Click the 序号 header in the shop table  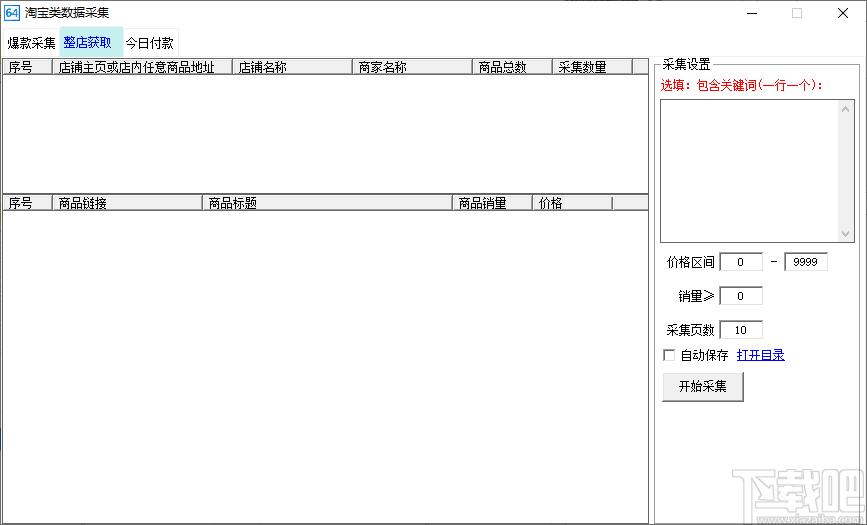click(x=27, y=67)
